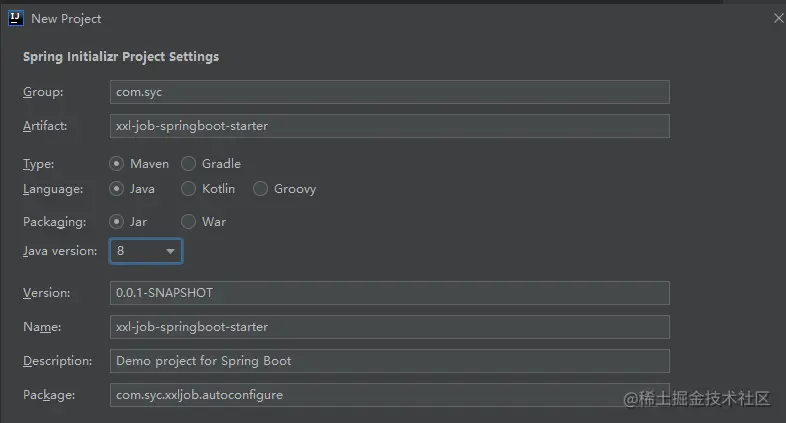Focus the Name input field
The image size is (786, 423).
click(x=389, y=327)
